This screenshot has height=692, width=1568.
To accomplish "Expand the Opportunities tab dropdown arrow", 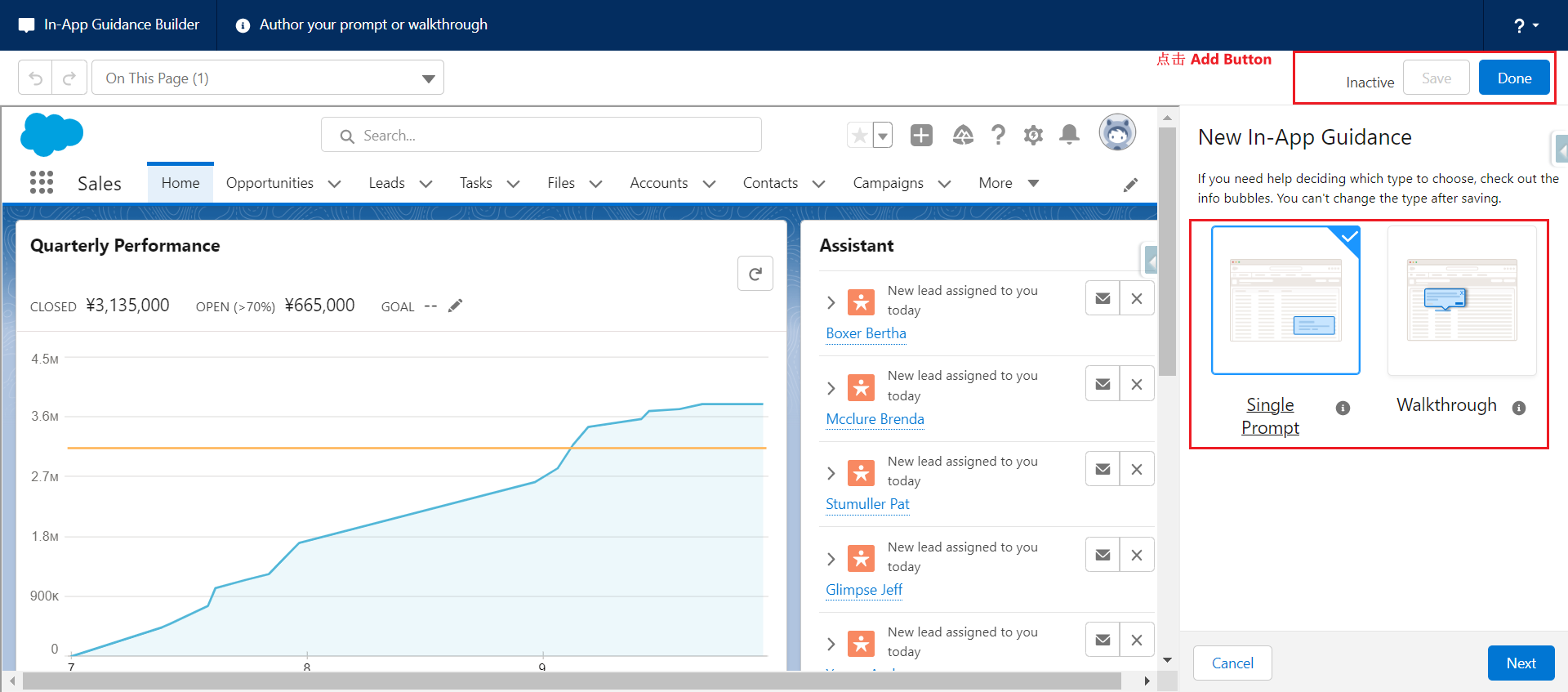I will [334, 184].
